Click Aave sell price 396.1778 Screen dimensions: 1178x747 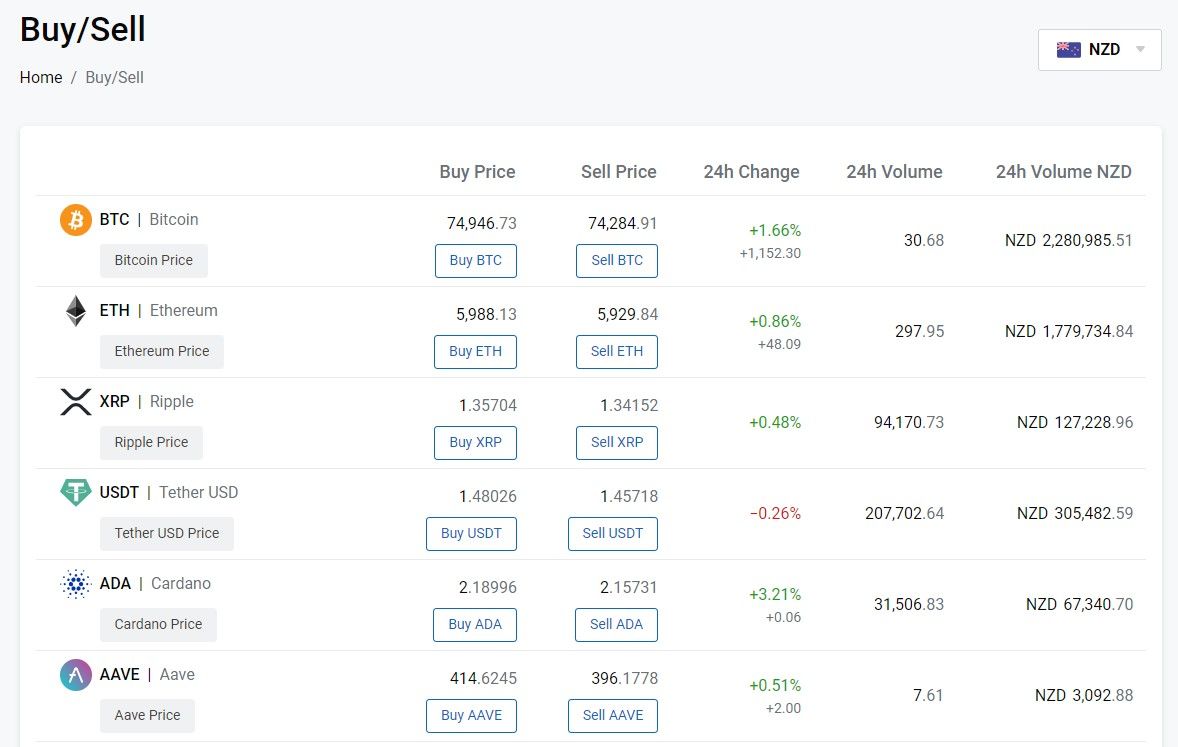tap(624, 679)
